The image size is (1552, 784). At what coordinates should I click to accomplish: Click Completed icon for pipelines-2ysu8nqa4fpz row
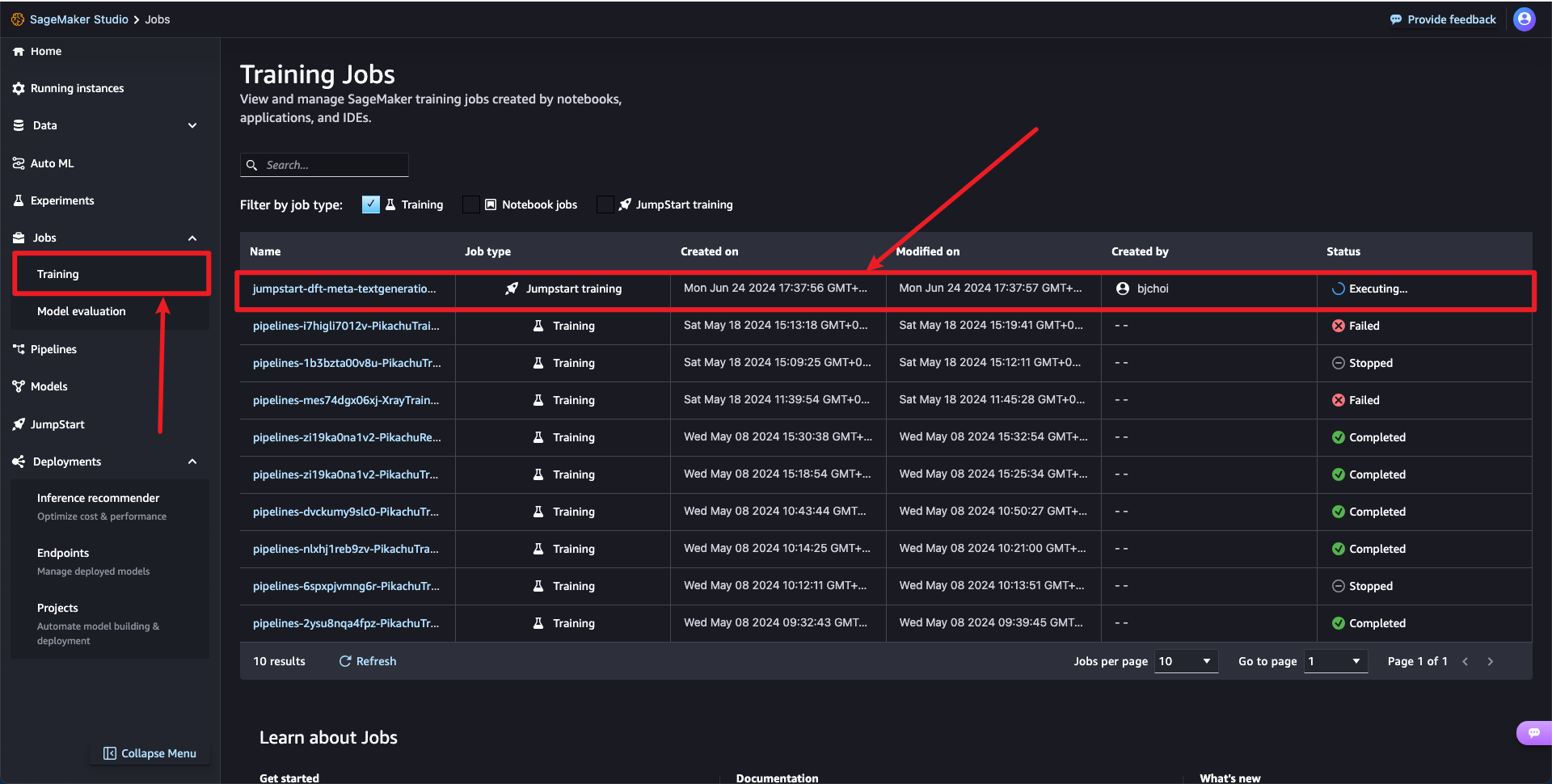click(x=1339, y=623)
